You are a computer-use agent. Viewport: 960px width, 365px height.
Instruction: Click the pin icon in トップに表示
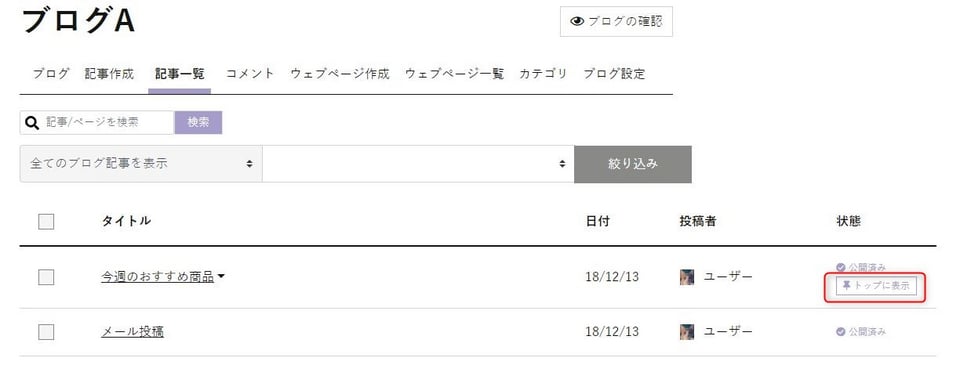coord(847,285)
